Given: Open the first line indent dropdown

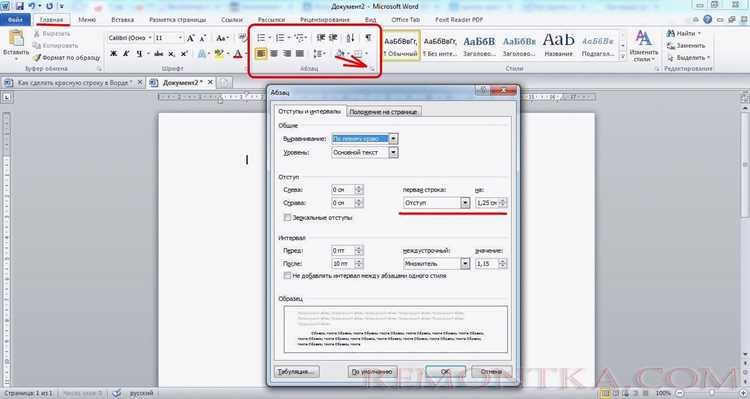Looking at the screenshot, I should pos(465,203).
